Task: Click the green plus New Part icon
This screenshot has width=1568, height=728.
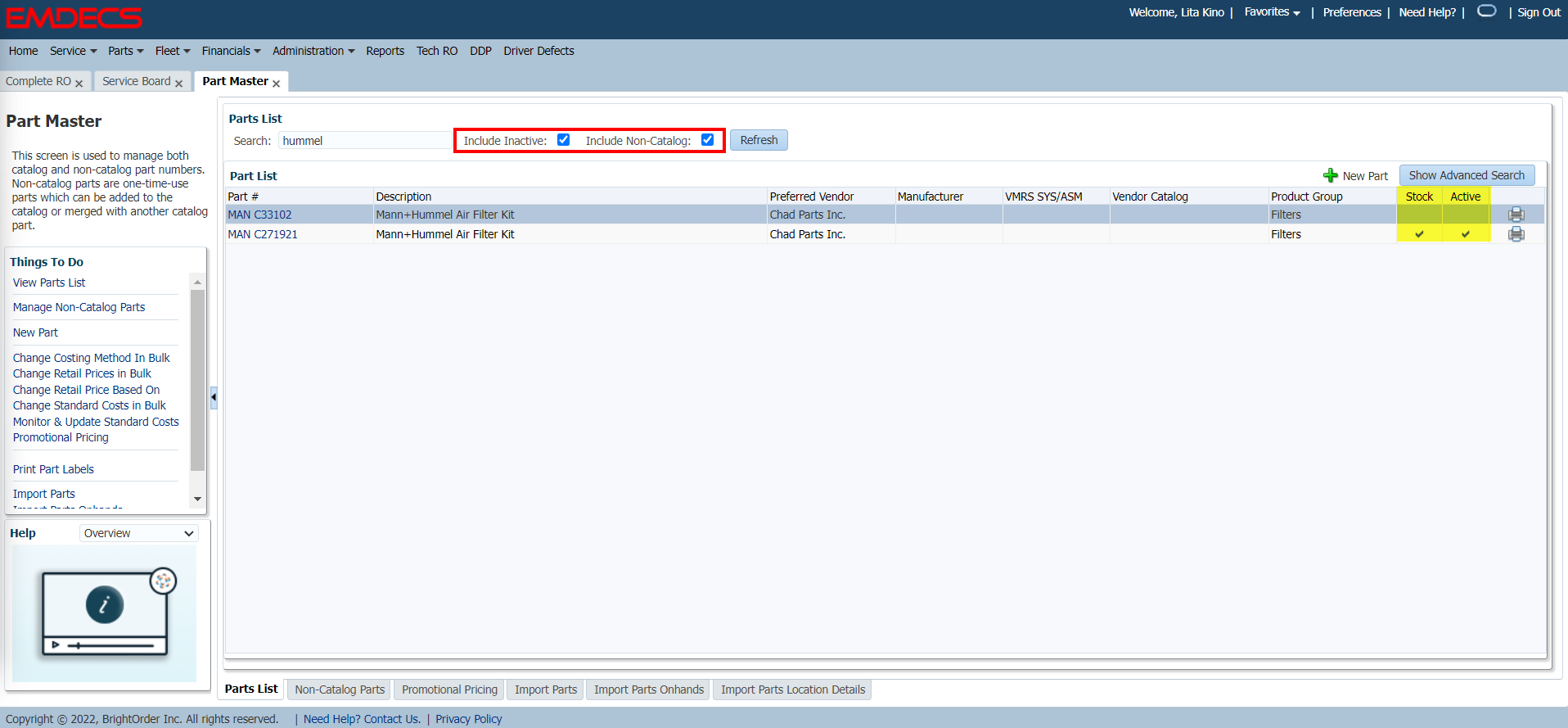Action: click(x=1331, y=175)
